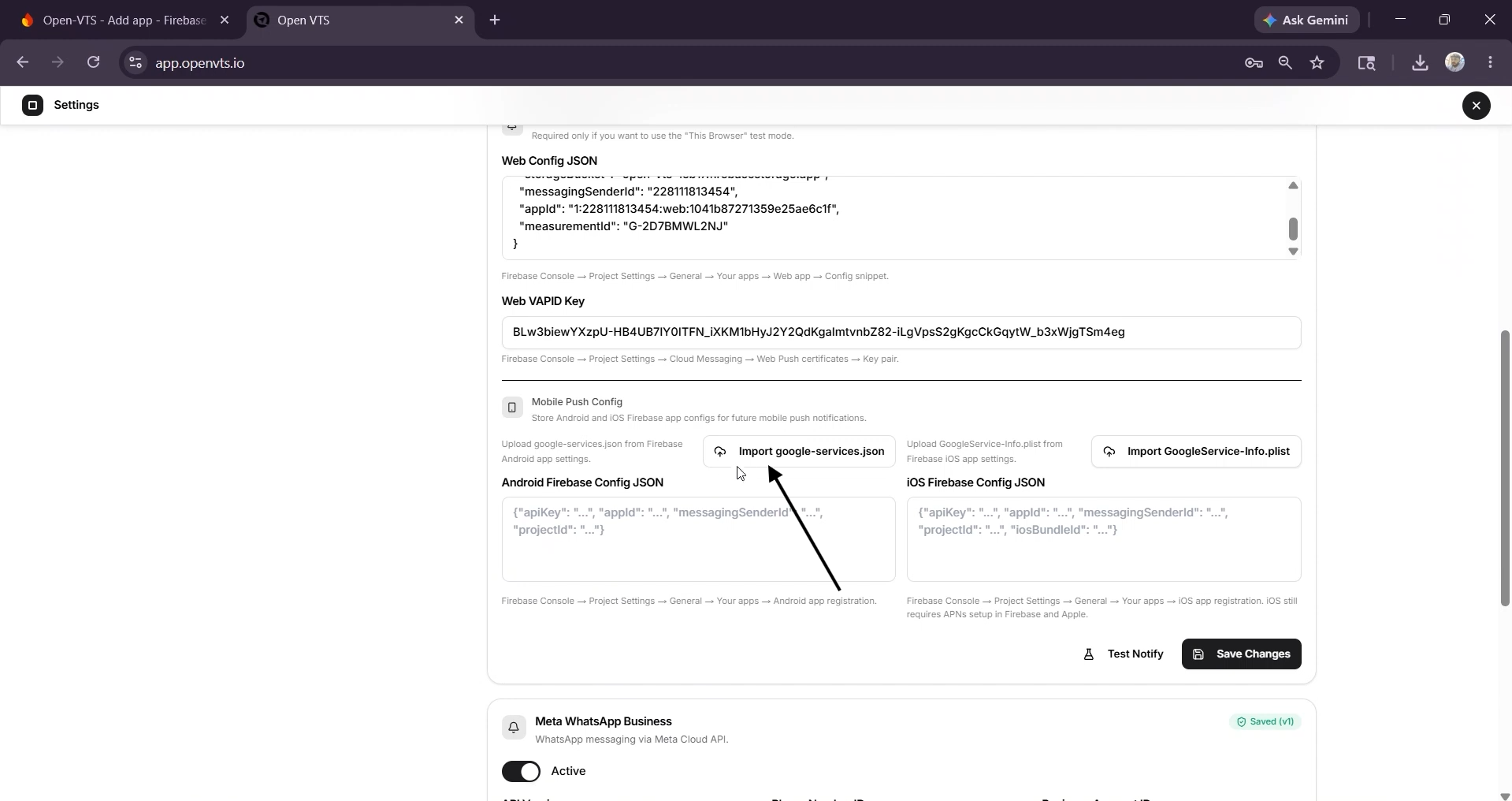Click the browser profile avatar

click(x=1455, y=62)
